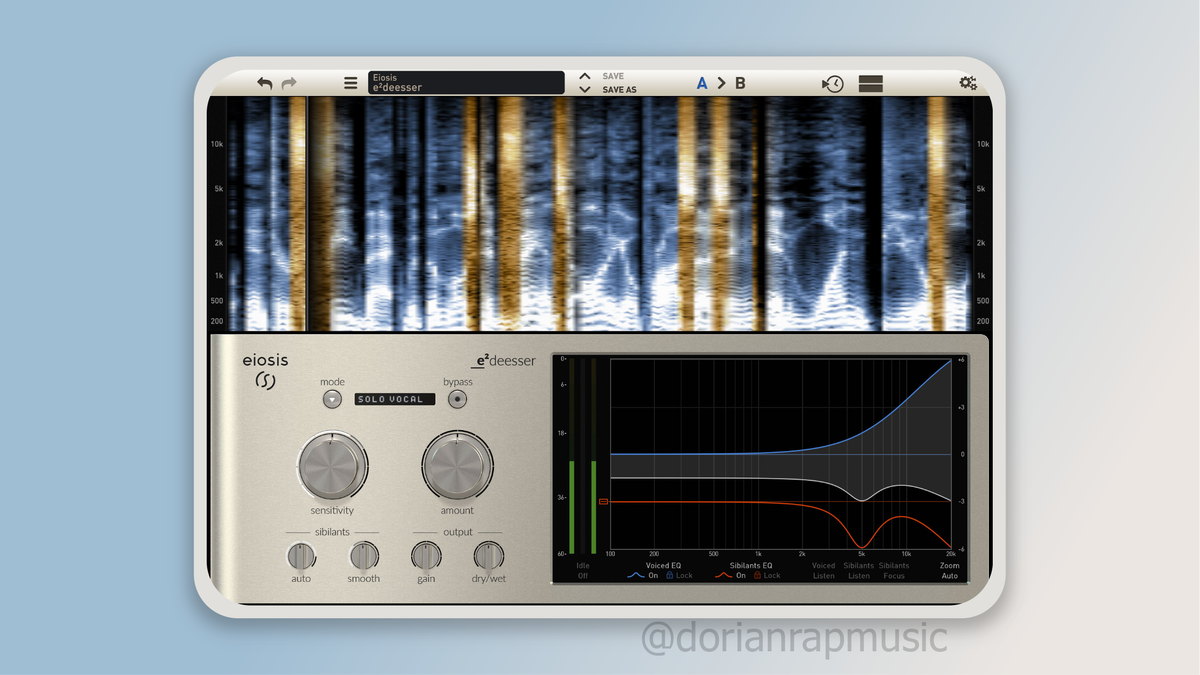Toggle the bypass button
The height and width of the screenshot is (675, 1200).
coord(458,399)
